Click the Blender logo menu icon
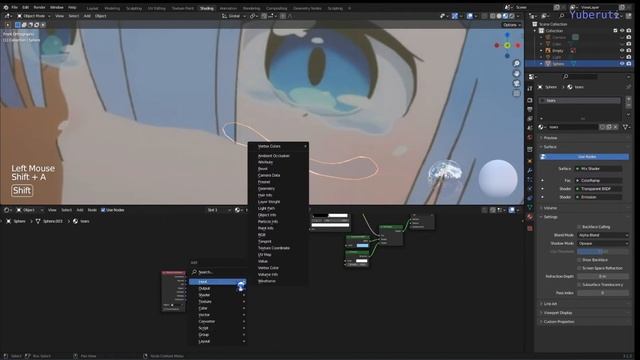 coord(6,7)
